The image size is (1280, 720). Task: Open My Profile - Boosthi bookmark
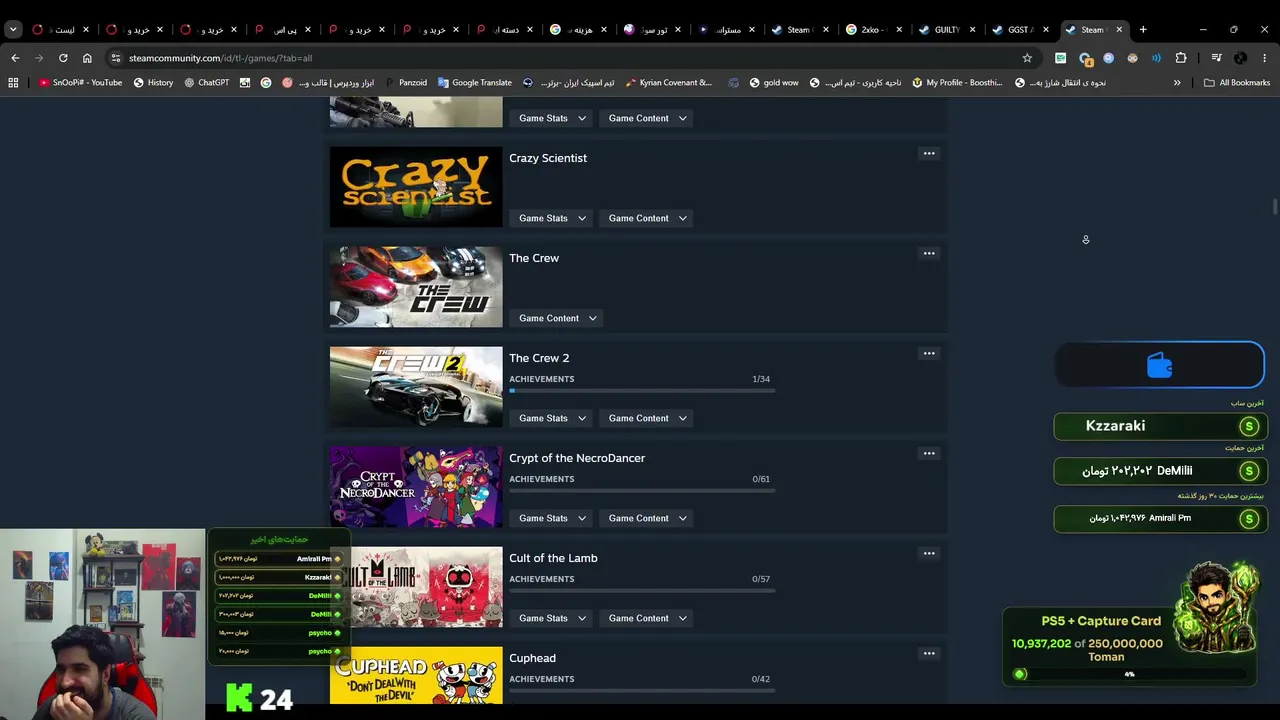pos(957,83)
